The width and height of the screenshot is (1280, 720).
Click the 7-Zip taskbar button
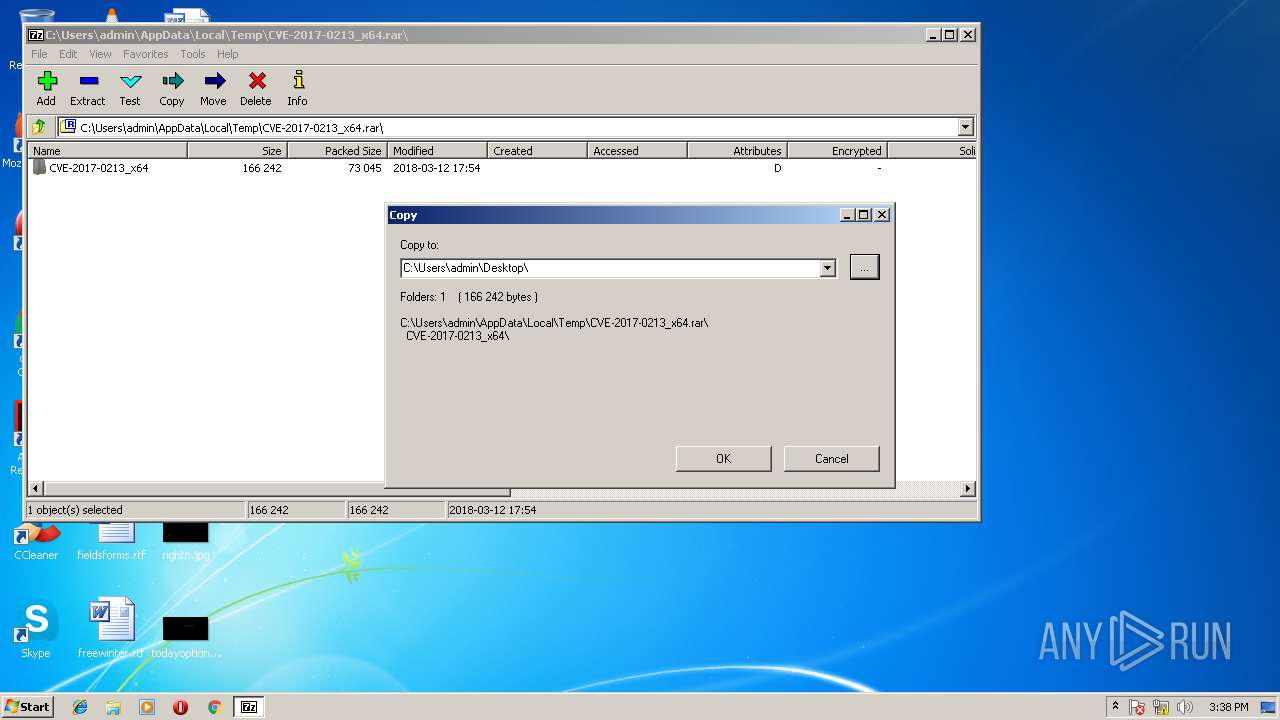click(x=249, y=707)
